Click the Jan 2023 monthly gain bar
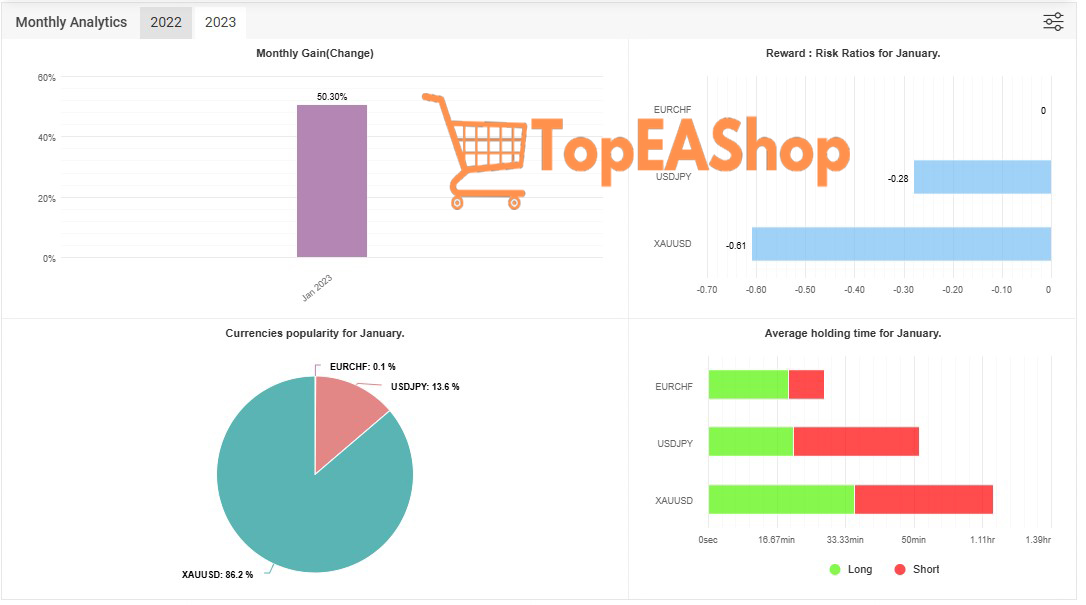This screenshot has width=1086, height=605. [x=332, y=181]
